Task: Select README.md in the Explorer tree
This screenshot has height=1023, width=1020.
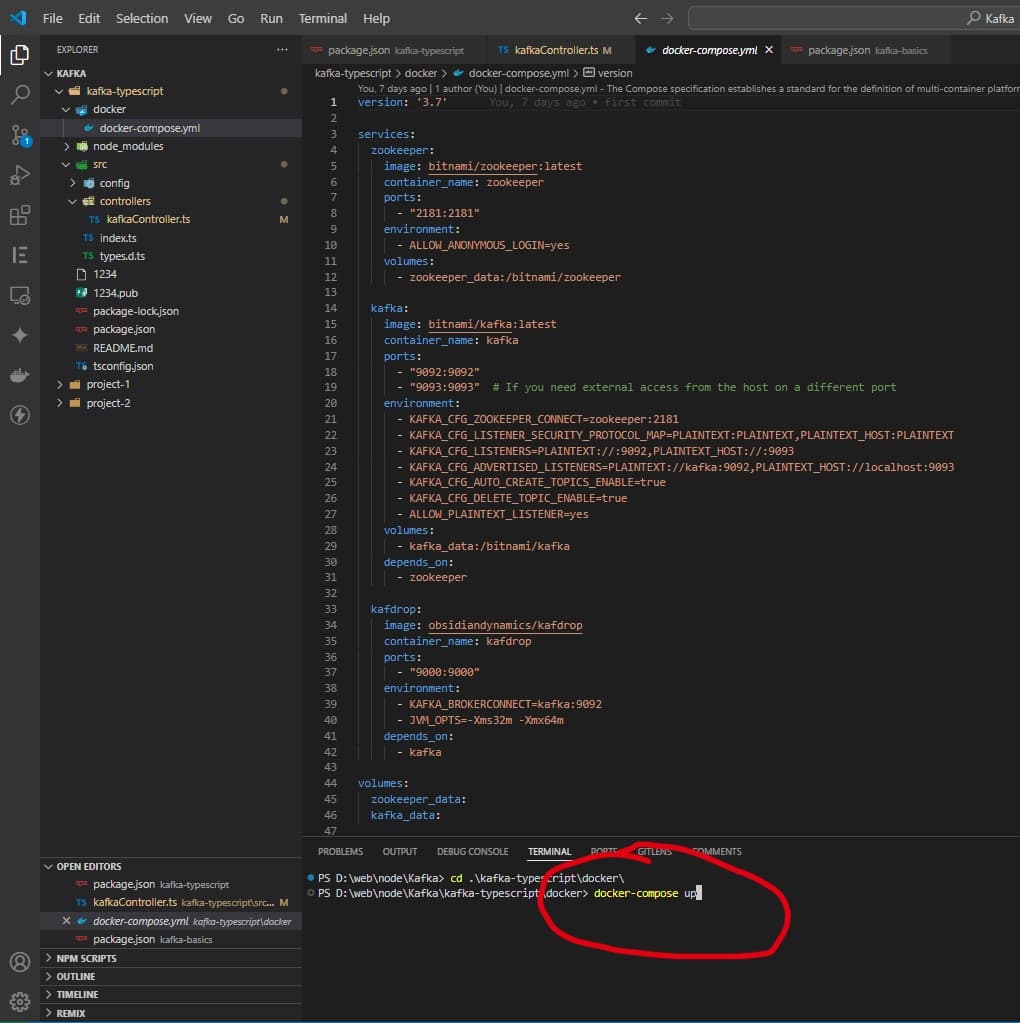Action: click(x=123, y=347)
